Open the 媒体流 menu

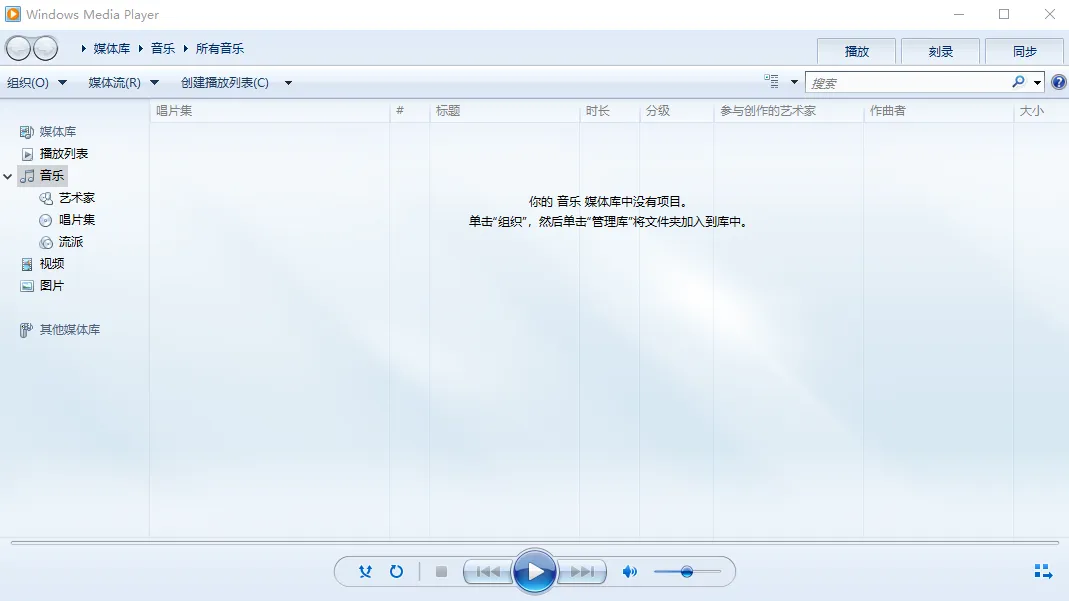[116, 82]
